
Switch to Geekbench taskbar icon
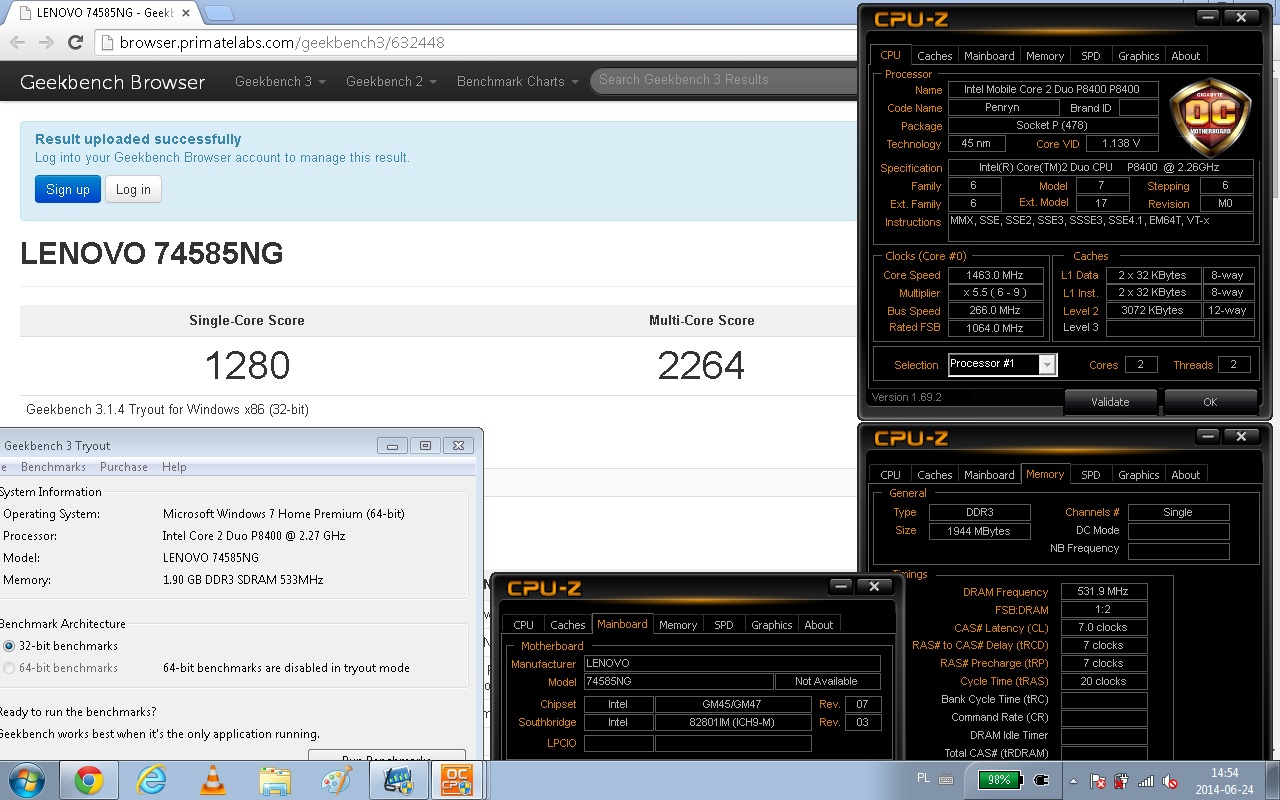click(398, 780)
